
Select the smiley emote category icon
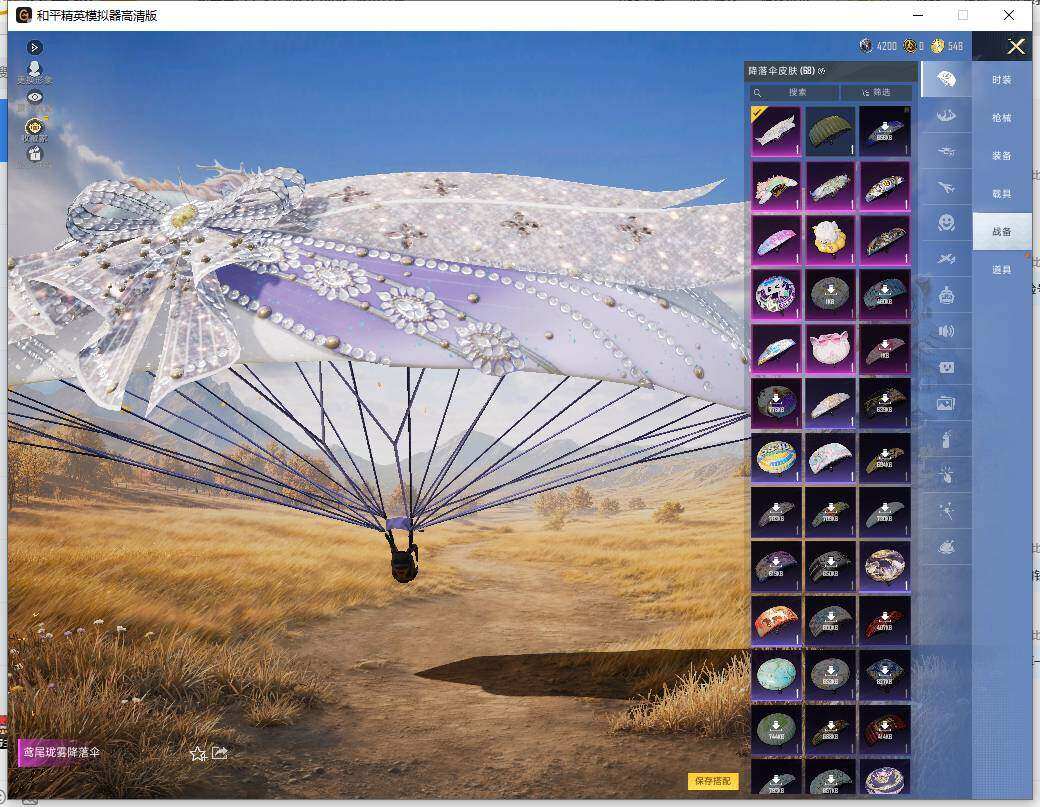click(x=946, y=222)
